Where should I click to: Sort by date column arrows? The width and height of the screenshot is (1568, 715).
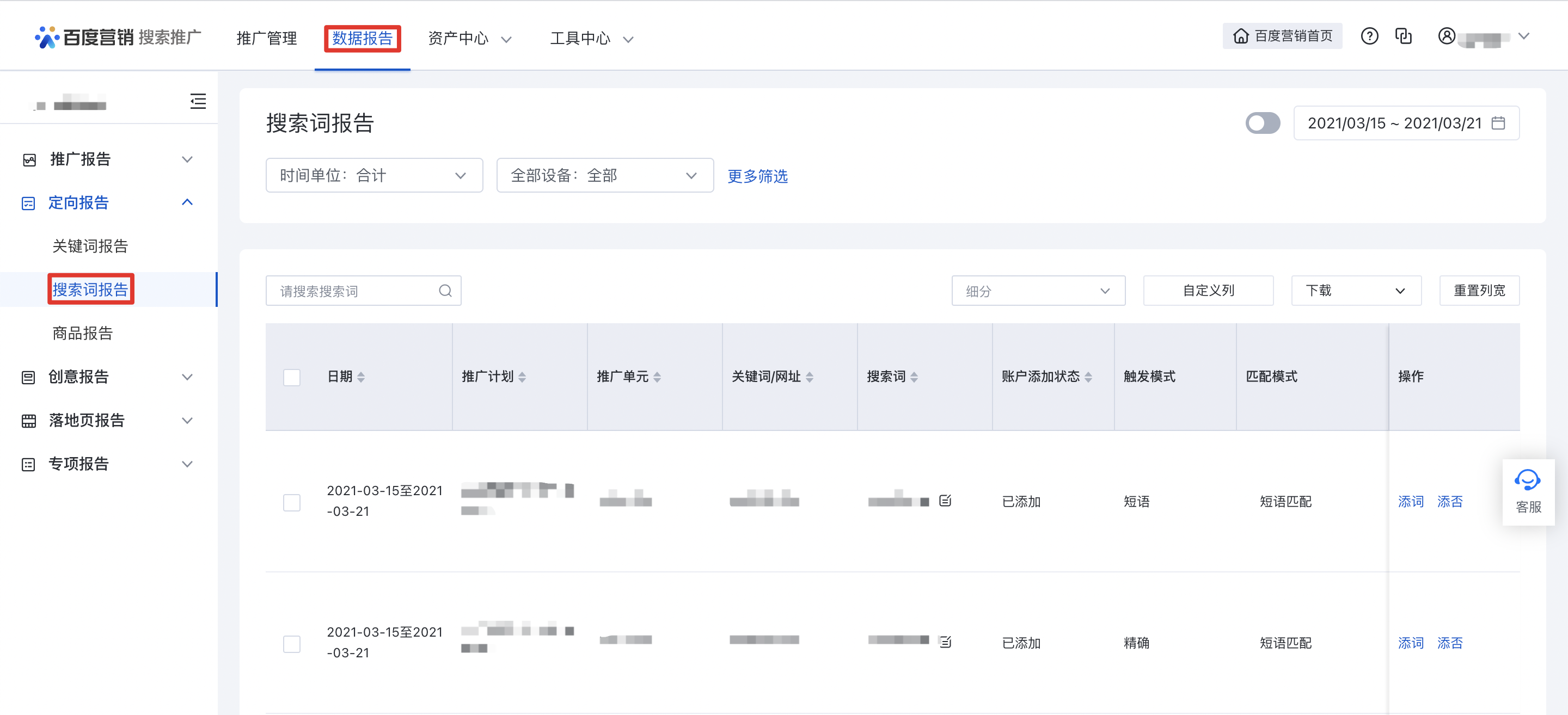(361, 377)
